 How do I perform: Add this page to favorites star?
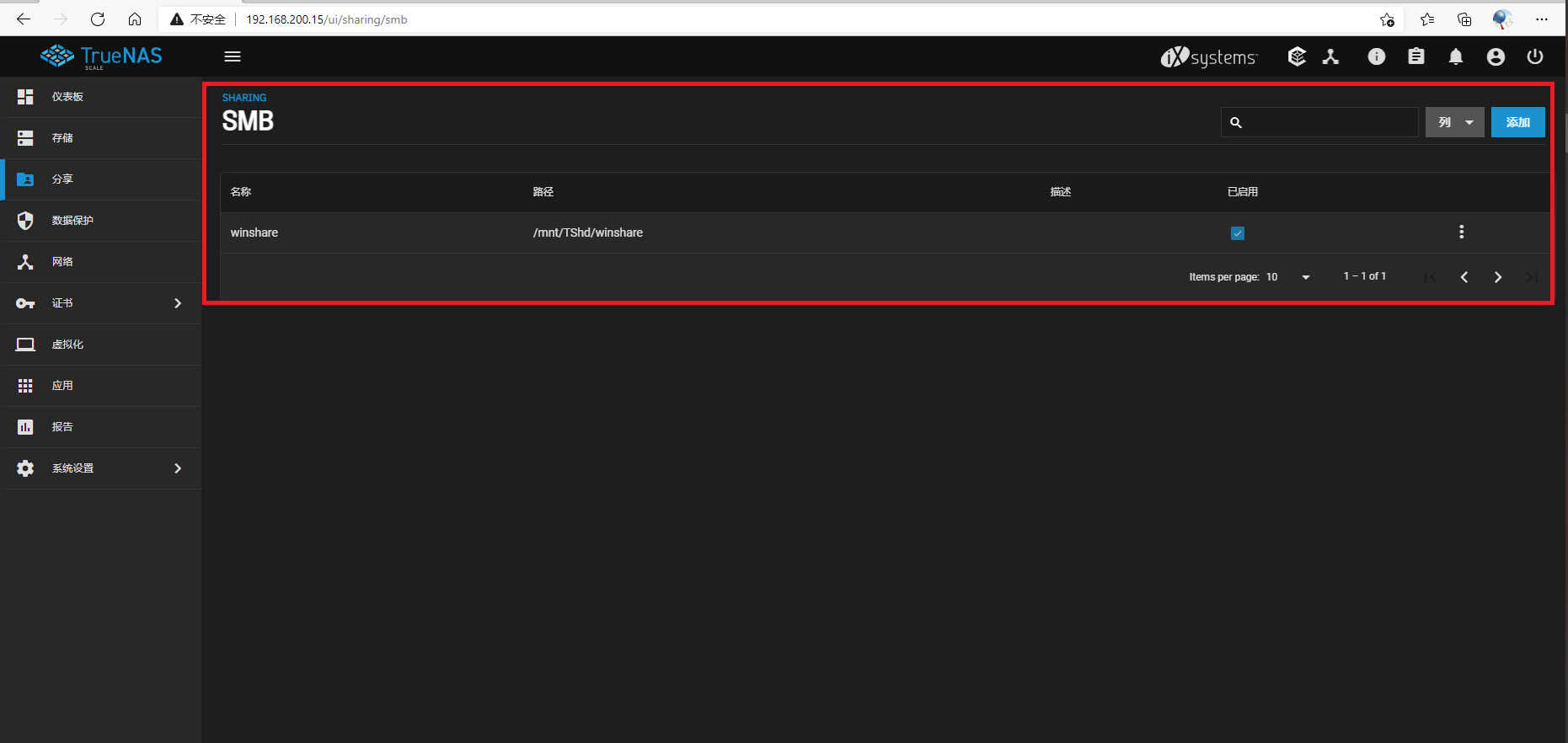[x=1387, y=19]
